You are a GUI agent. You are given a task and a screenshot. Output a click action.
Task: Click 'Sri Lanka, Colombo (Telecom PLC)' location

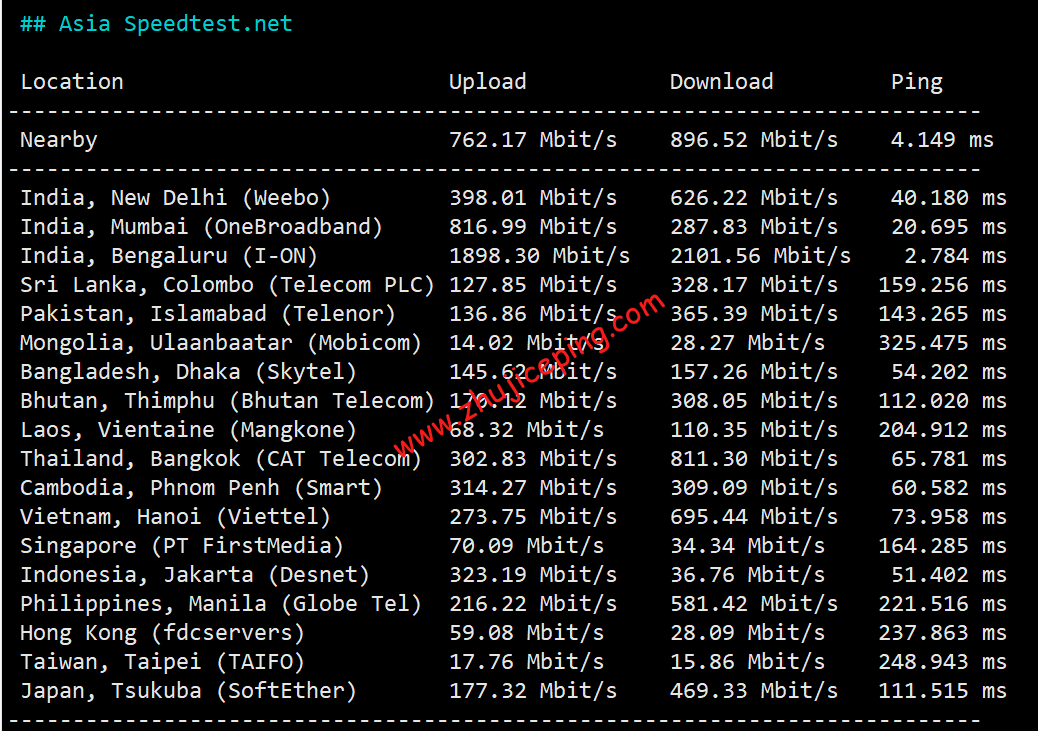pos(227,285)
